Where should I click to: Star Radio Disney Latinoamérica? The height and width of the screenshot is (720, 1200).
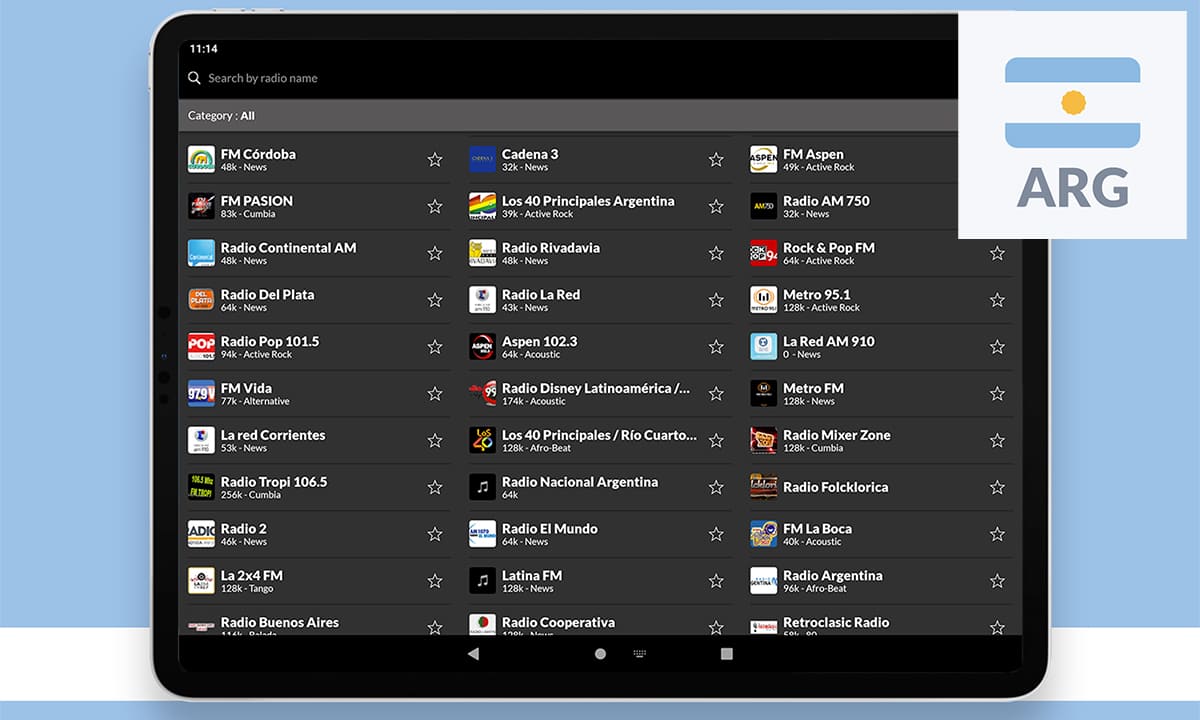tap(716, 394)
